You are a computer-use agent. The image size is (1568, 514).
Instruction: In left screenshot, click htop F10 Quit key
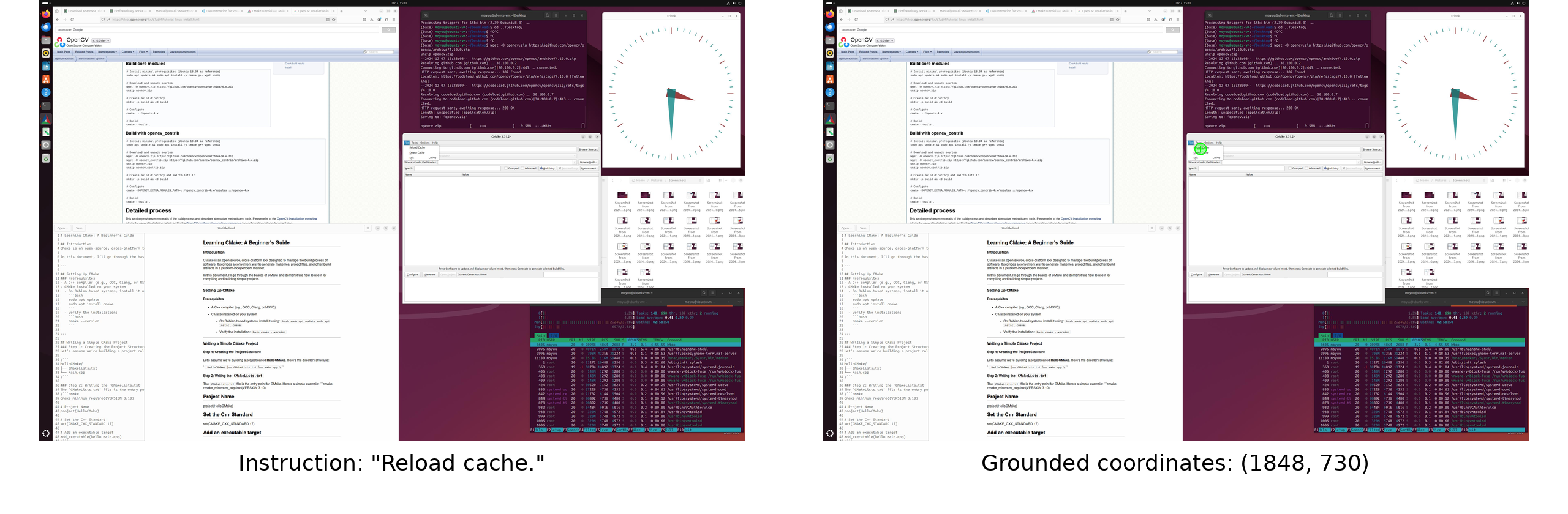(685, 430)
